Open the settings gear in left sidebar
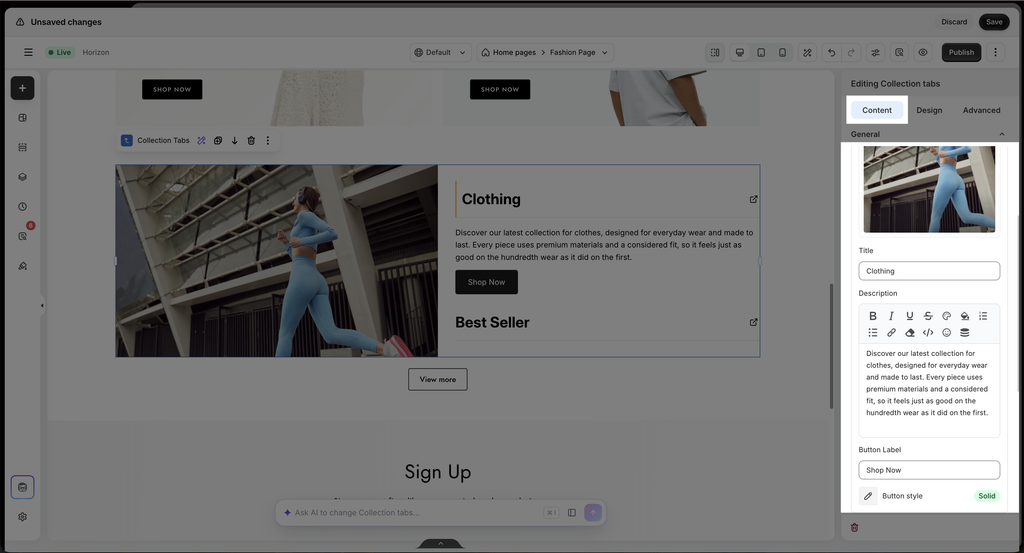1024x553 pixels. point(22,516)
